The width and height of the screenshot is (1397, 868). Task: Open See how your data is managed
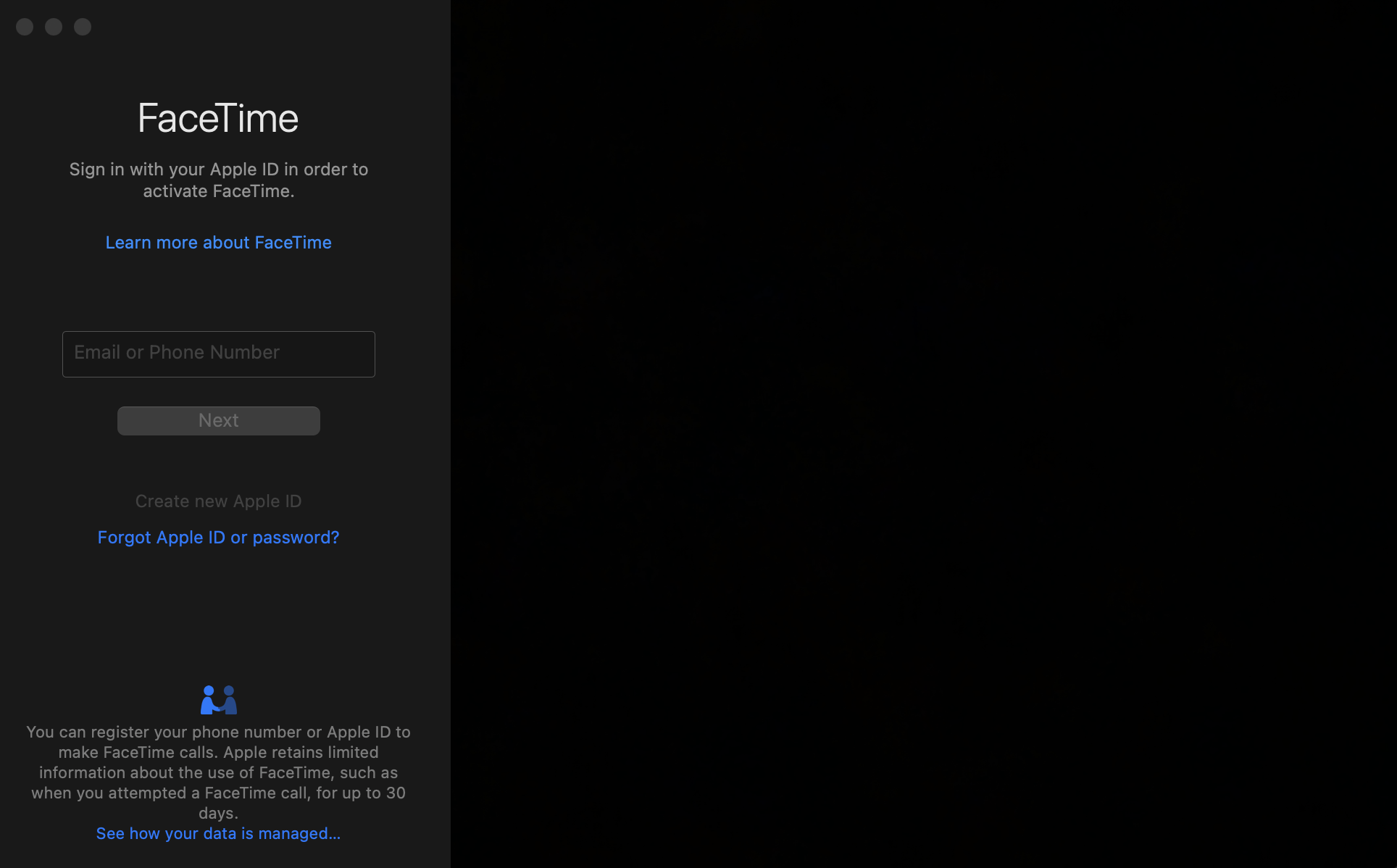pos(218,833)
